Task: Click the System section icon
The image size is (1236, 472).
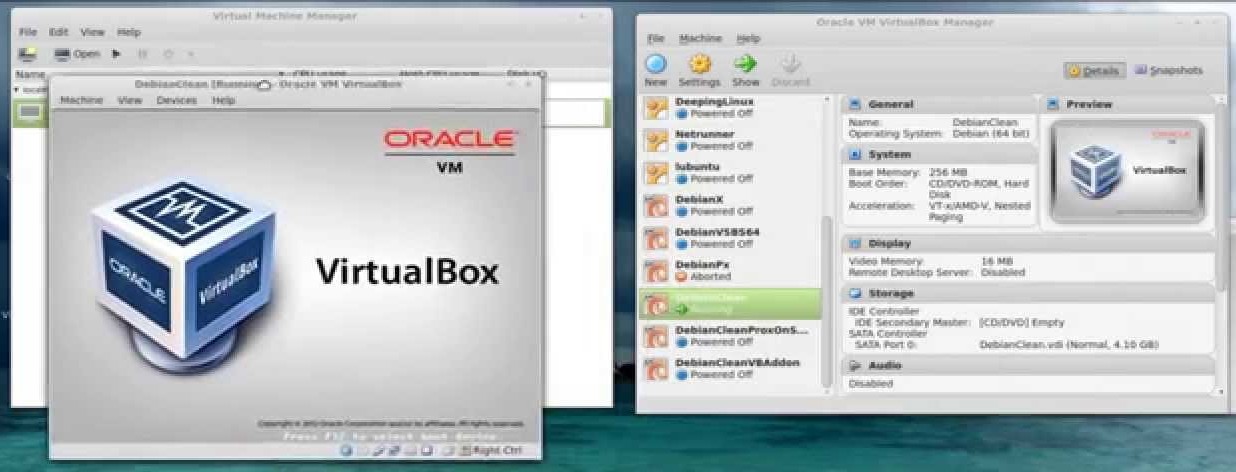Action: pyautogui.click(x=856, y=155)
